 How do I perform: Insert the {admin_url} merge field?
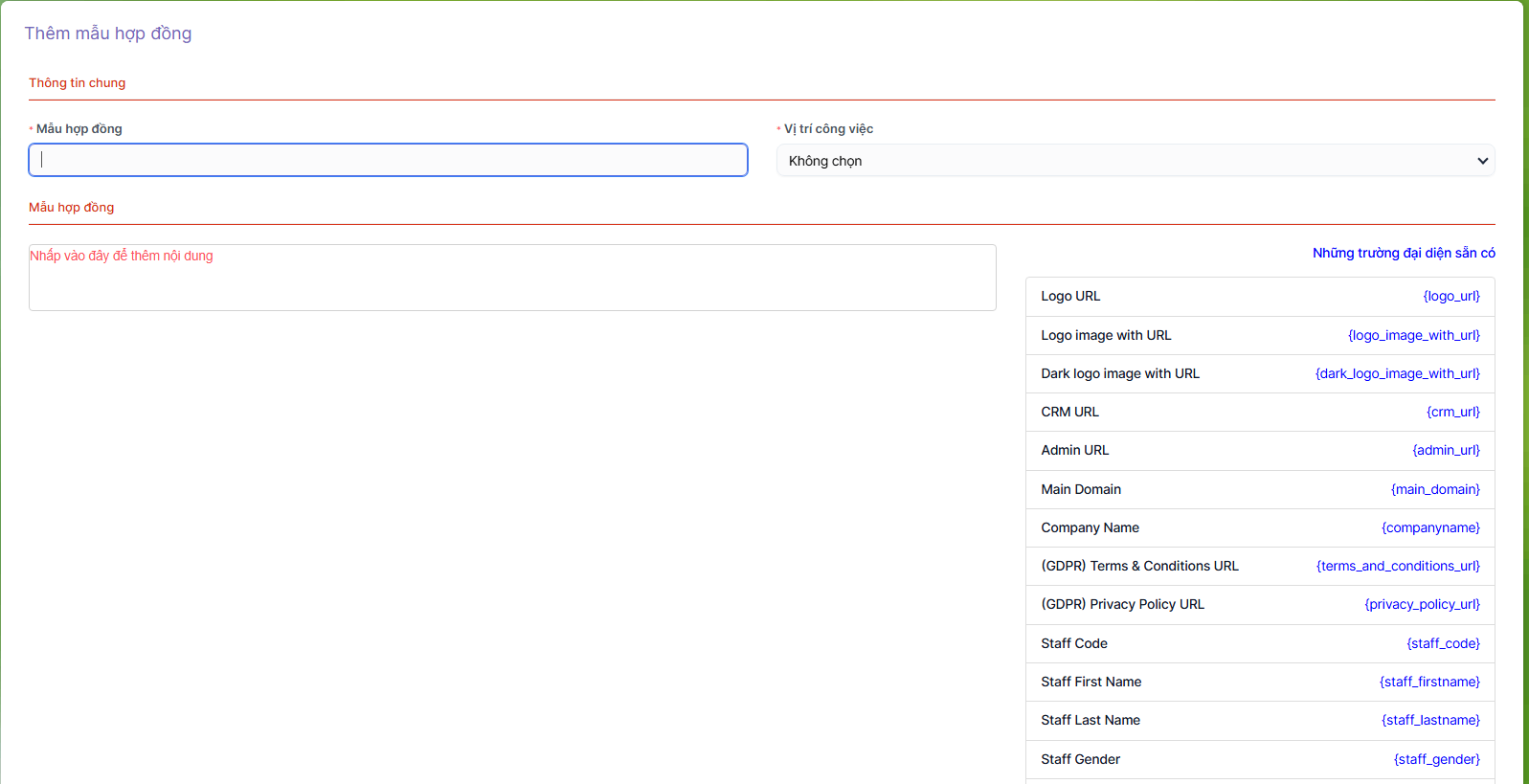click(1446, 450)
